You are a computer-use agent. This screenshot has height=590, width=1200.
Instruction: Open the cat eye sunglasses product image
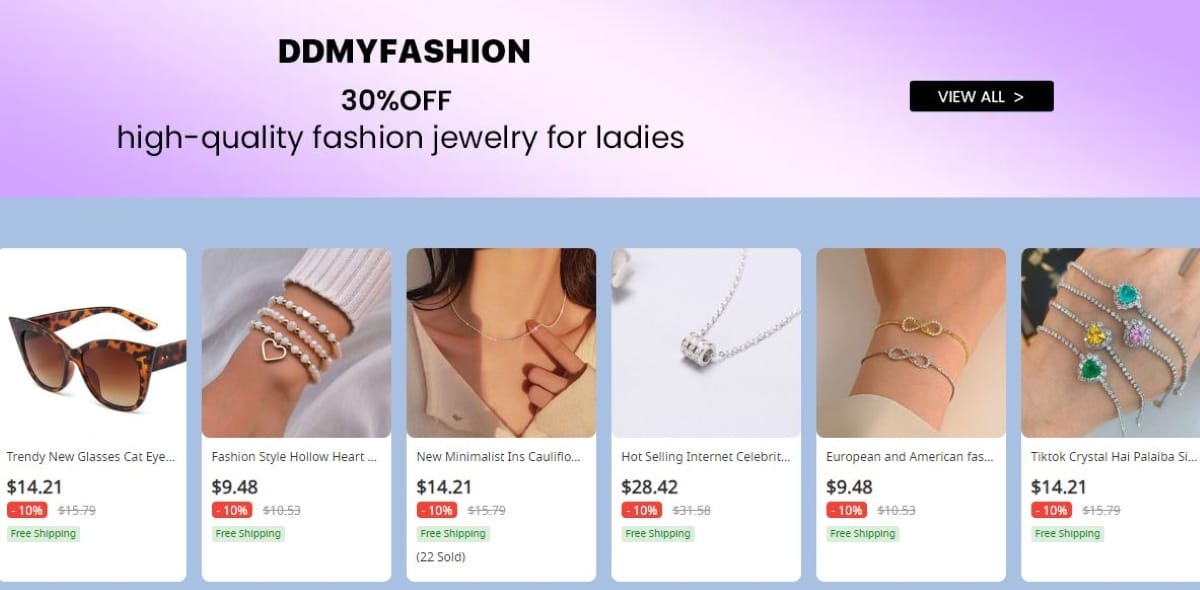pyautogui.click(x=92, y=343)
